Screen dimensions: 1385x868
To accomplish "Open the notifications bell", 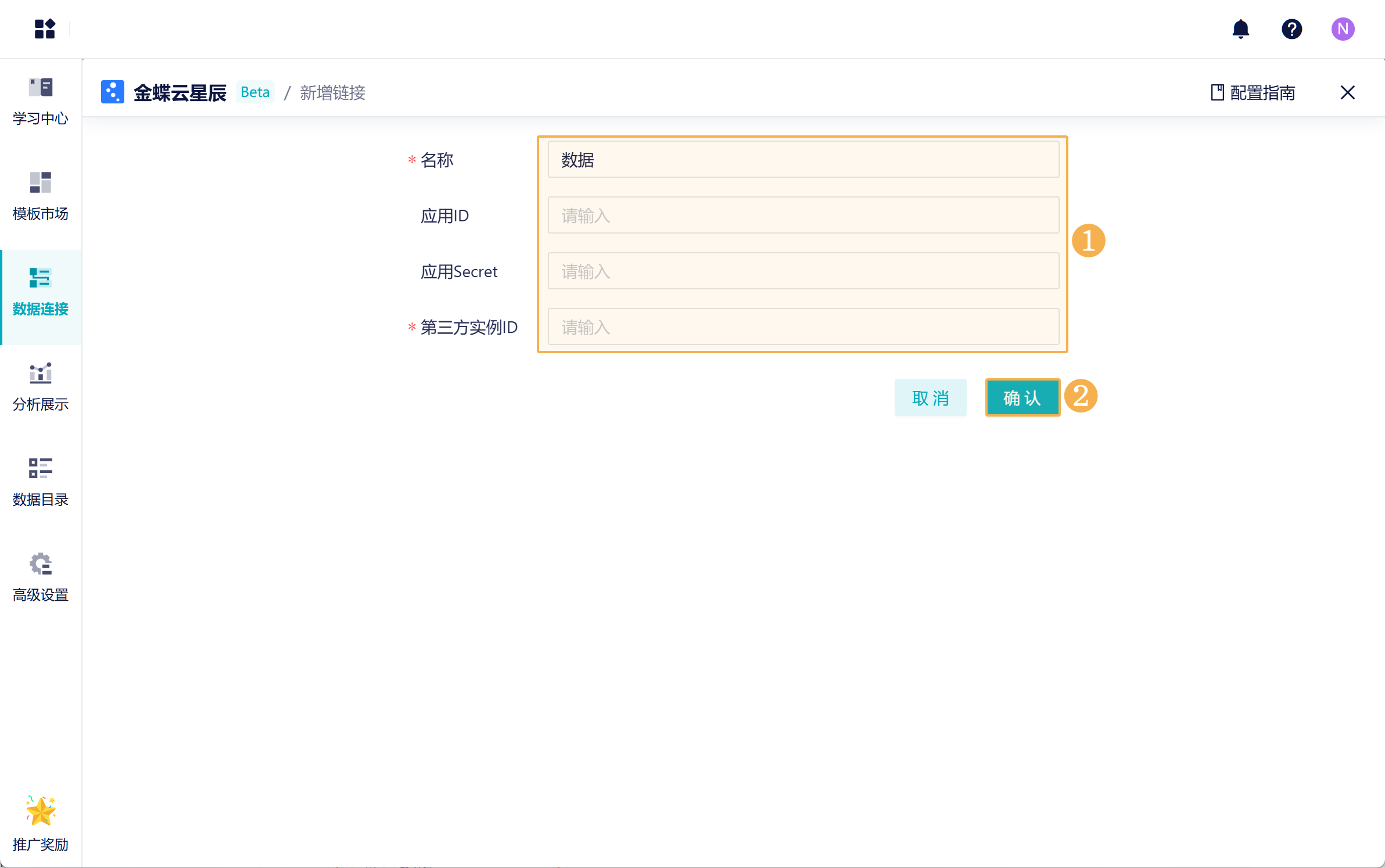I will tap(1240, 28).
